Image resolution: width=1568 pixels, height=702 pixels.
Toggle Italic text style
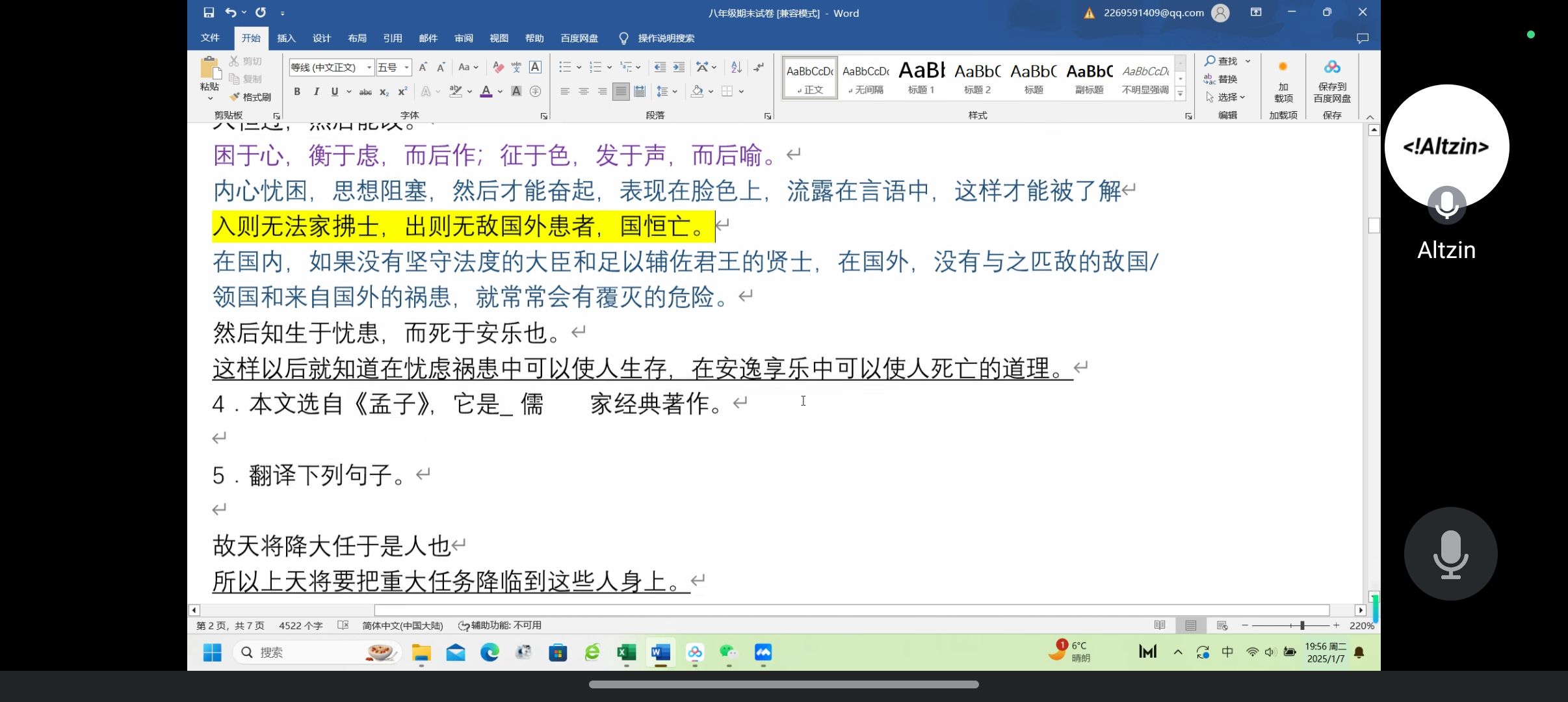click(316, 92)
